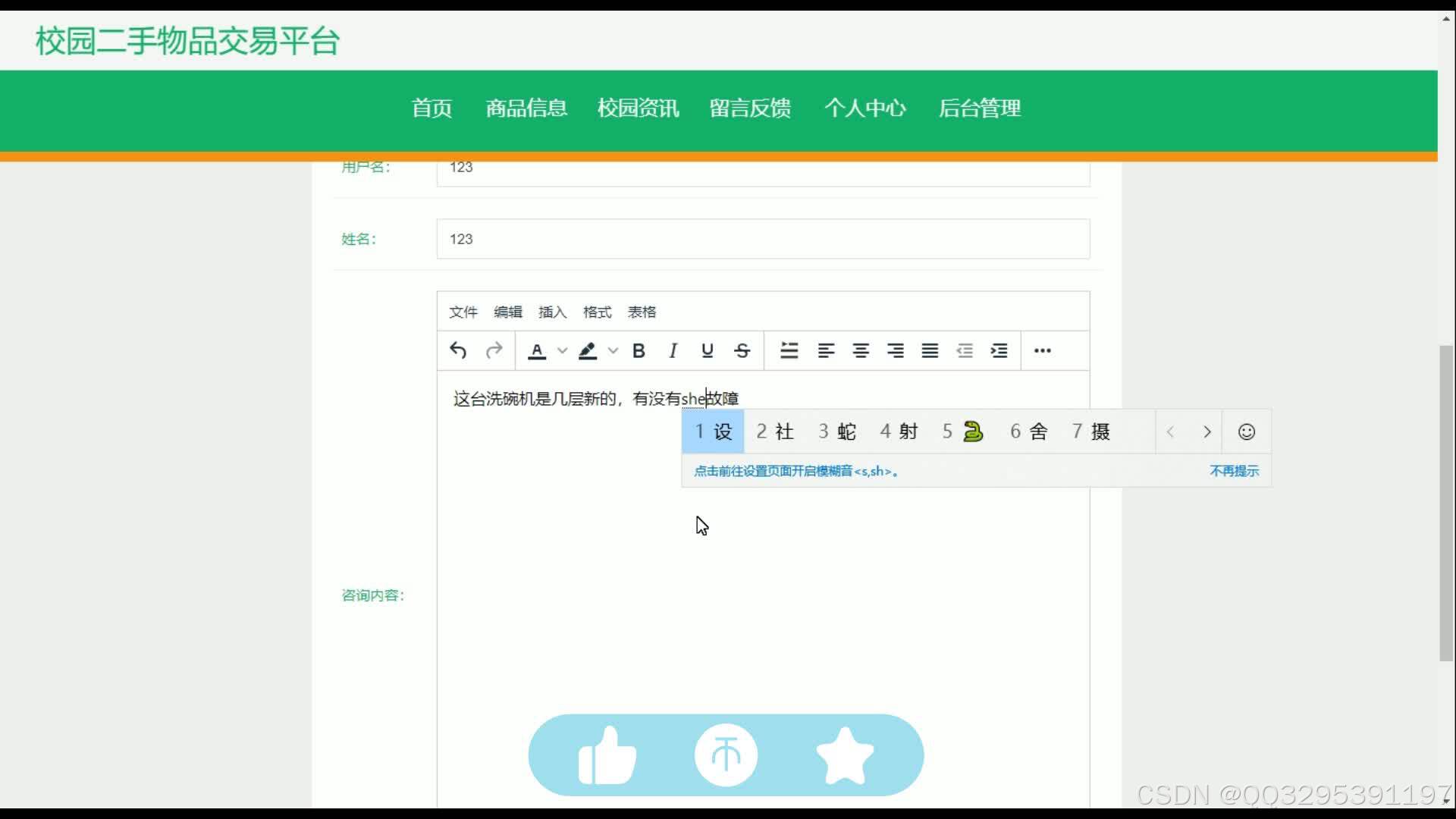Justify the text

click(x=930, y=350)
